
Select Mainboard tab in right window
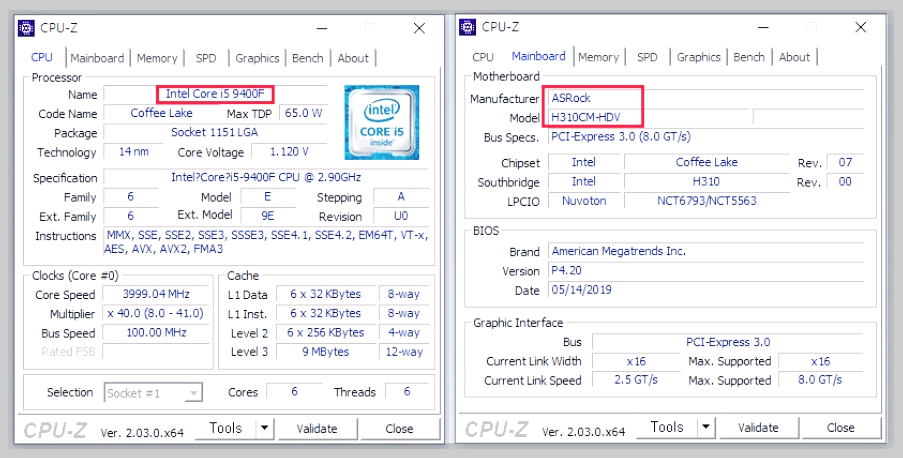point(538,56)
